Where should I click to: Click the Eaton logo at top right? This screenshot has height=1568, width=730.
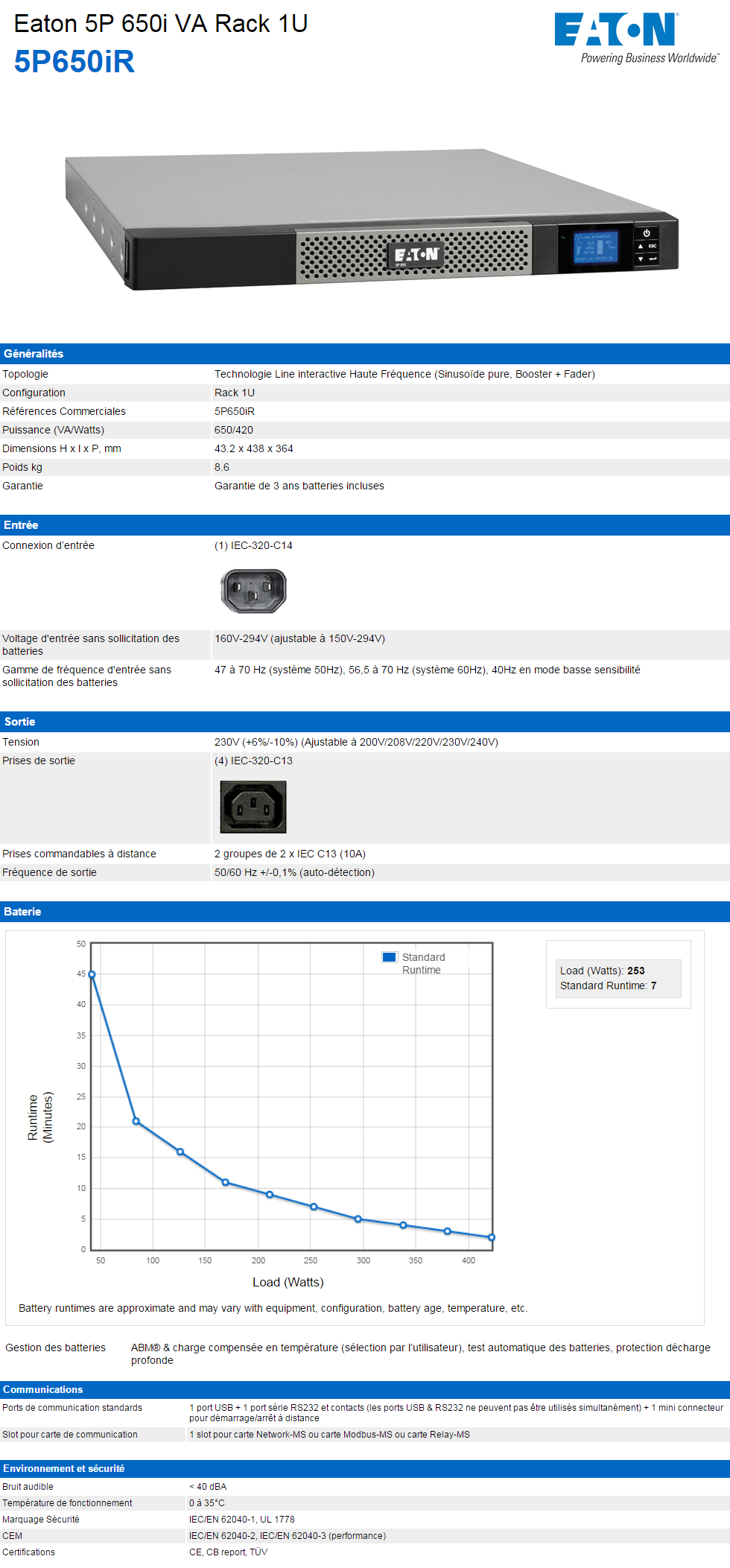coord(637,37)
